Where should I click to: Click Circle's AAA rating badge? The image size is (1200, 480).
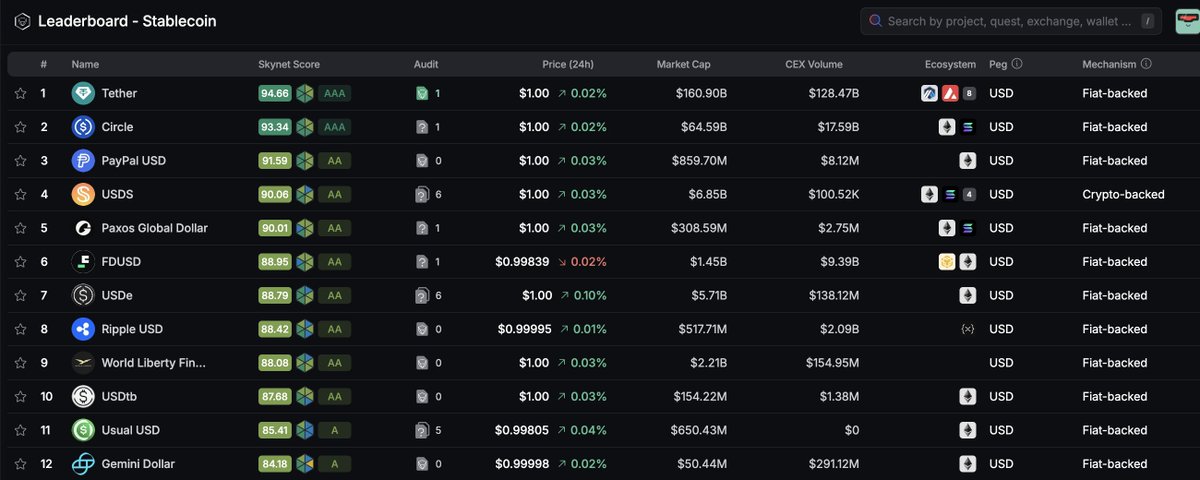(x=335, y=127)
